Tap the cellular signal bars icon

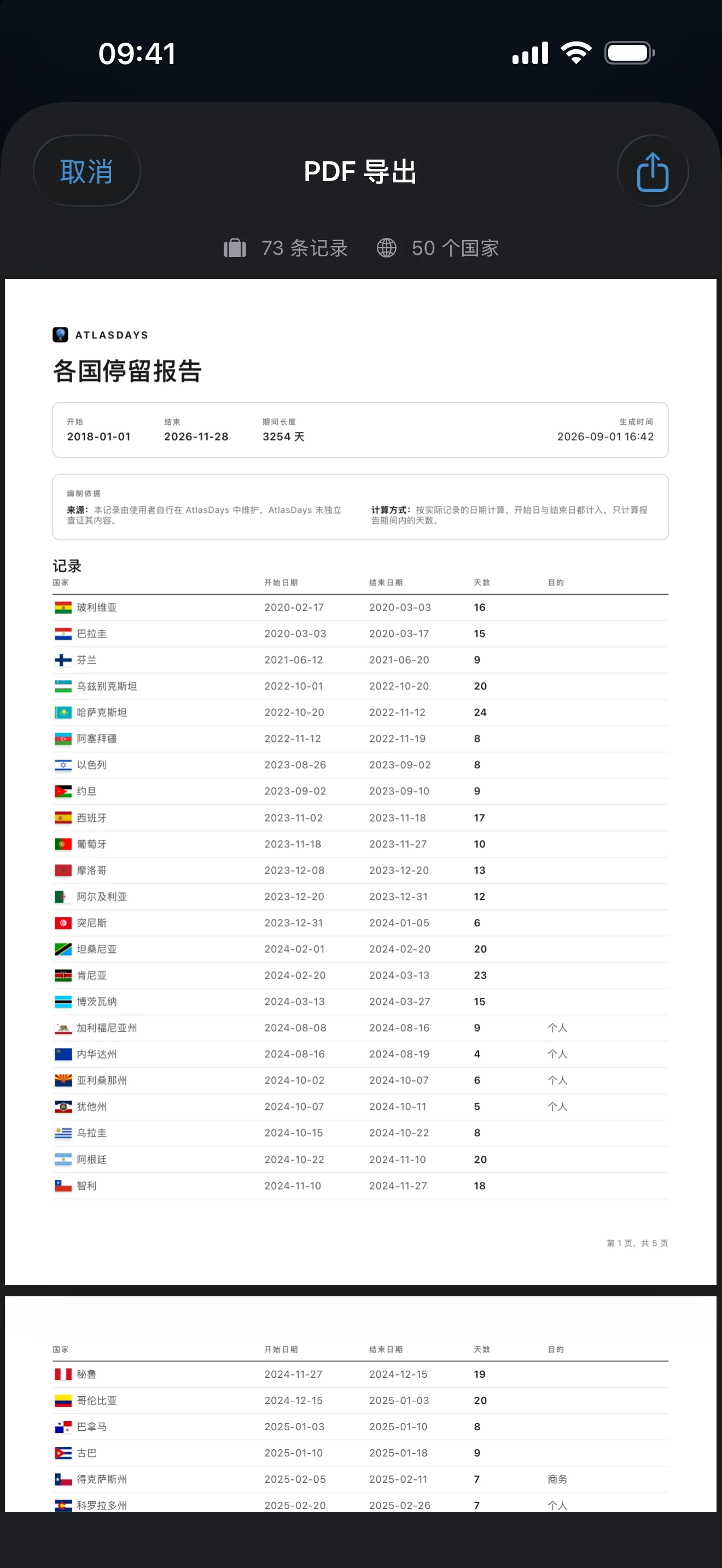530,53
